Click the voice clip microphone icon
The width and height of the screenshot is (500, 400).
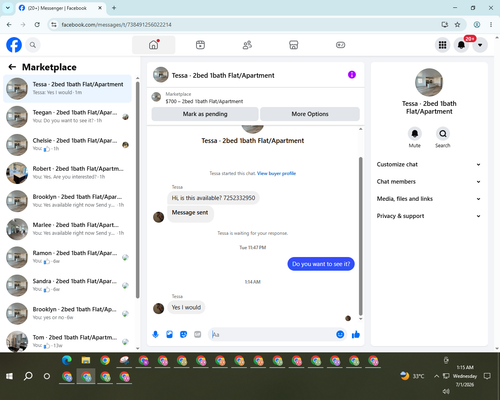[x=155, y=334]
